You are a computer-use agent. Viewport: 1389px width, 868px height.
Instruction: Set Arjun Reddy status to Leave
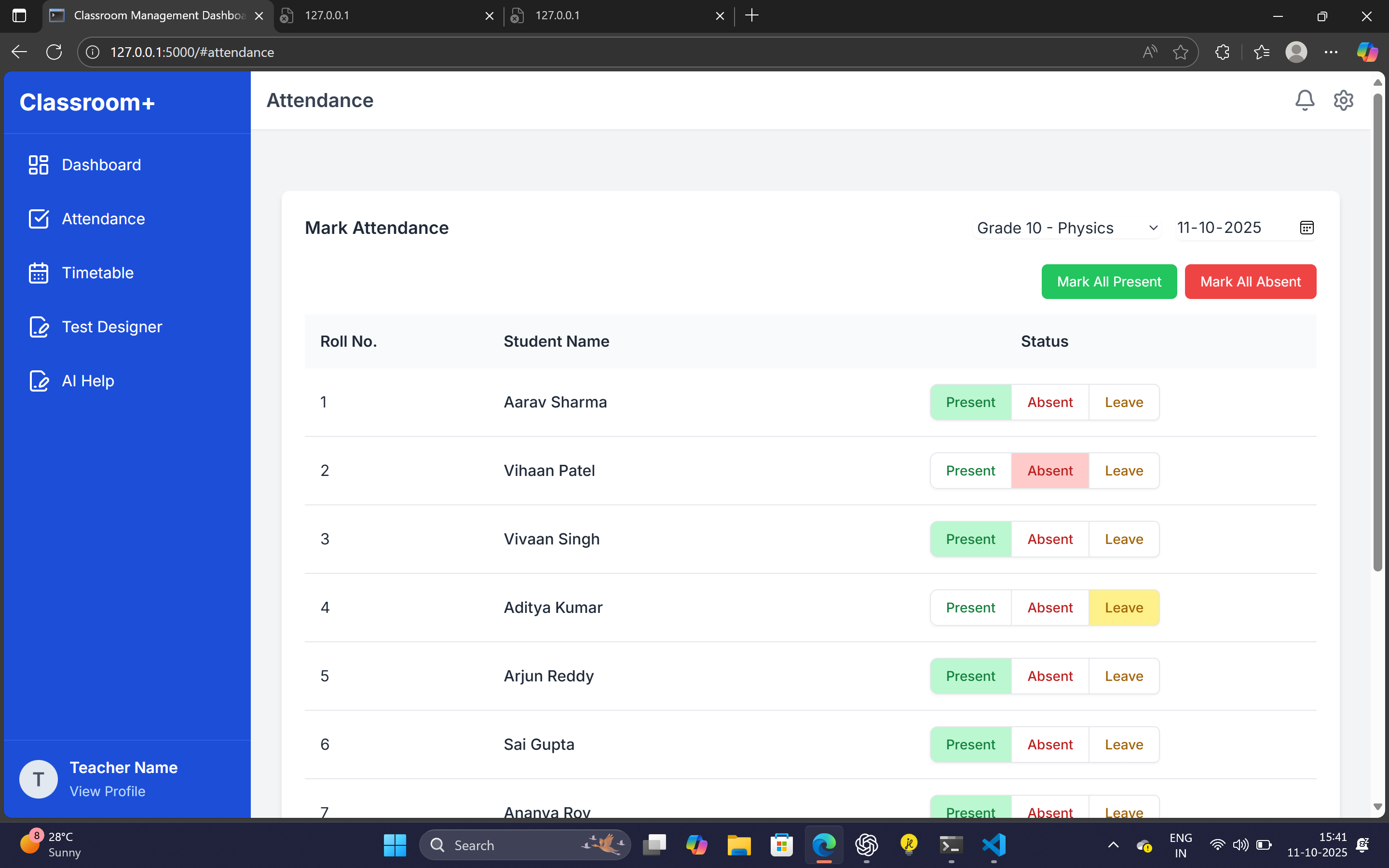pyautogui.click(x=1123, y=676)
